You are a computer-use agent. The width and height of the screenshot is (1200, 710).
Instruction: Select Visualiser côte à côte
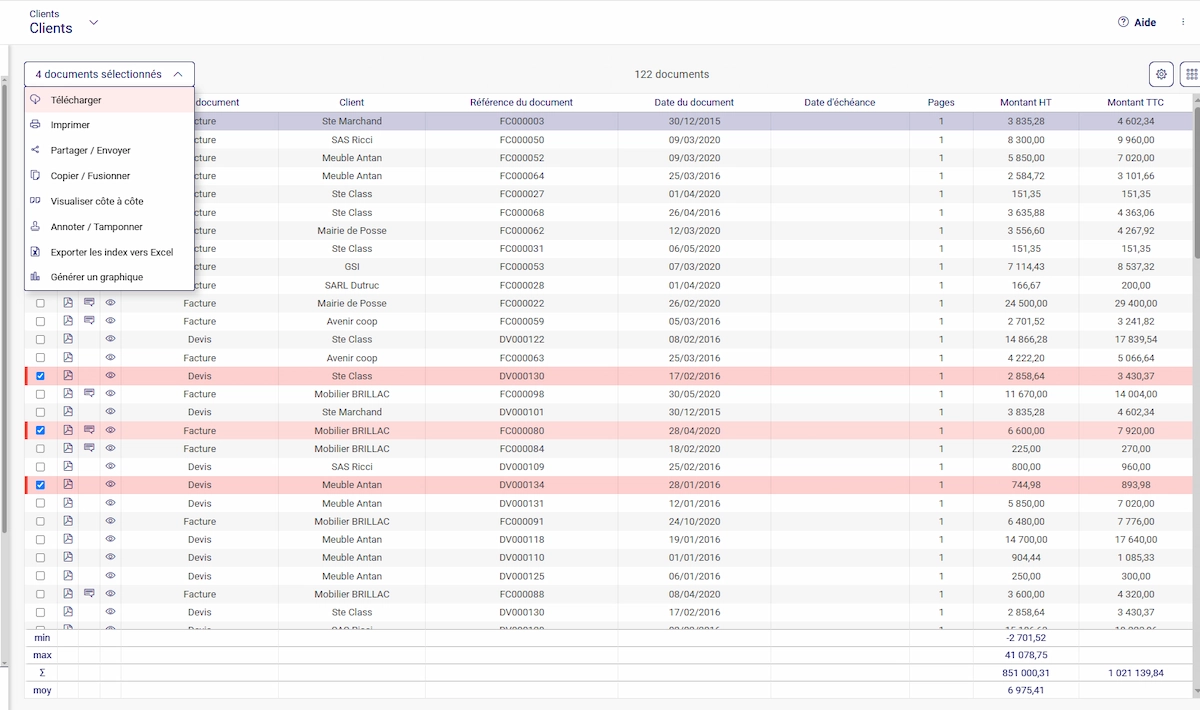point(110,201)
